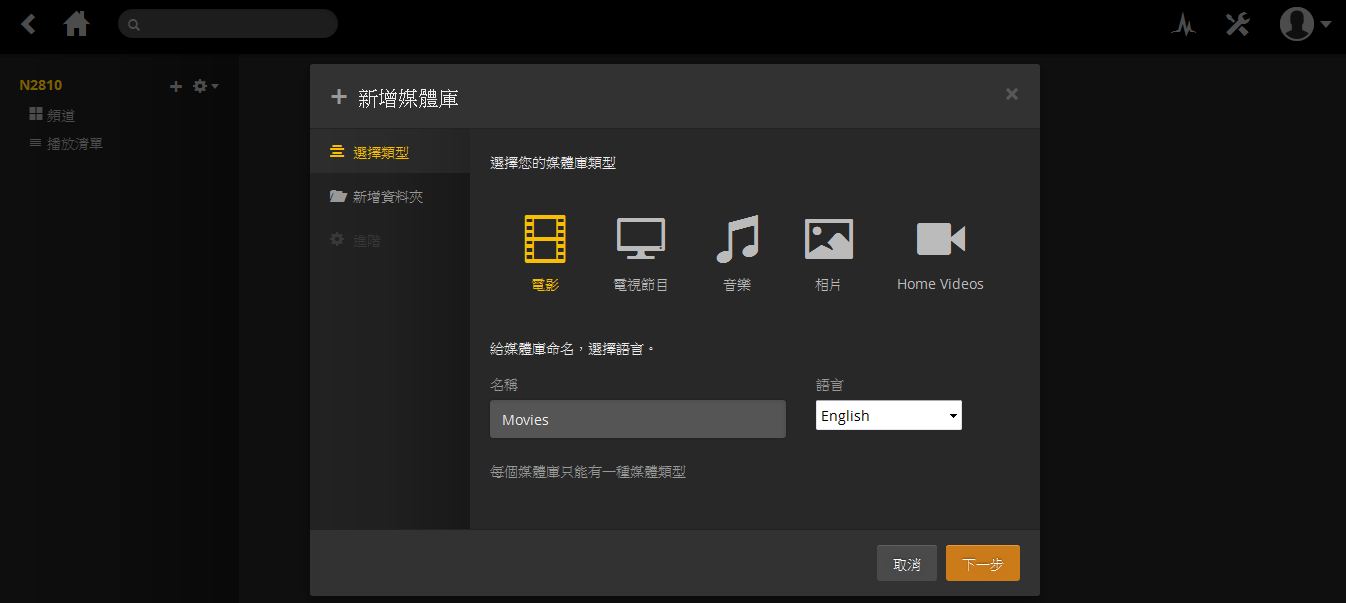The image size is (1346, 603).
Task: Select the 相片 photo library type
Action: coord(828,253)
